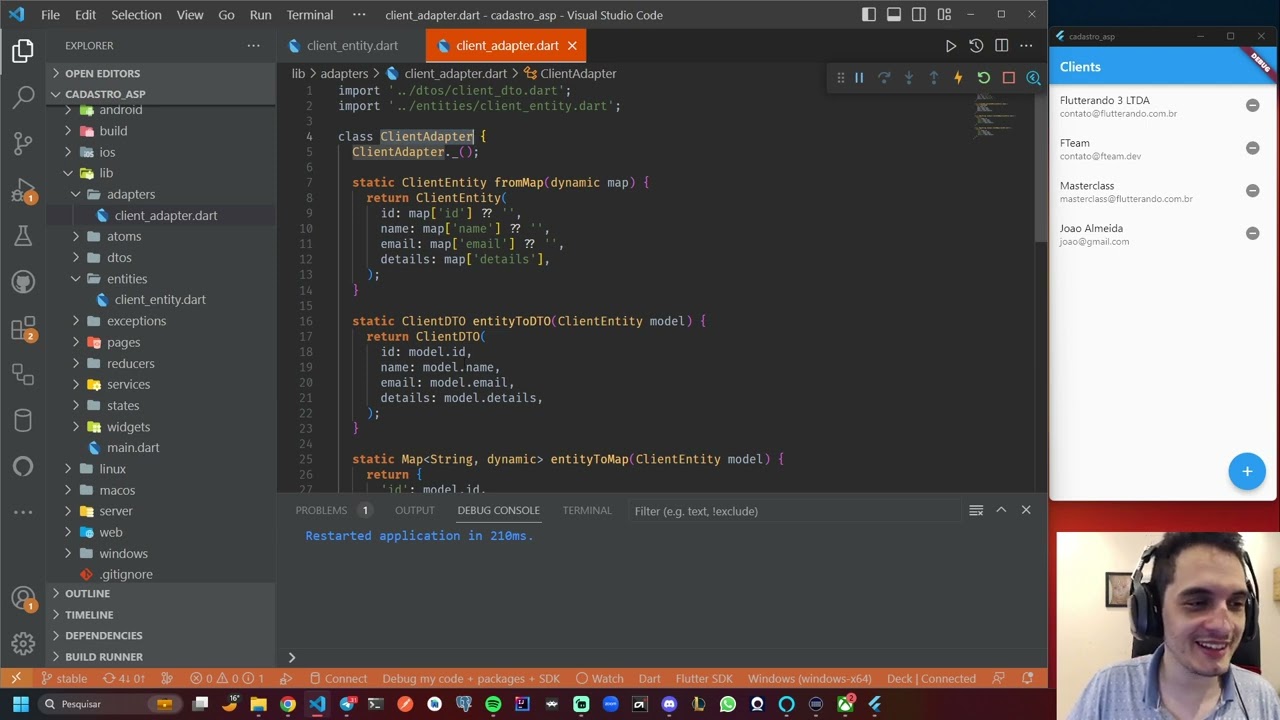This screenshot has width=1280, height=720.
Task: Click the Step Over debug button
Action: (884, 78)
